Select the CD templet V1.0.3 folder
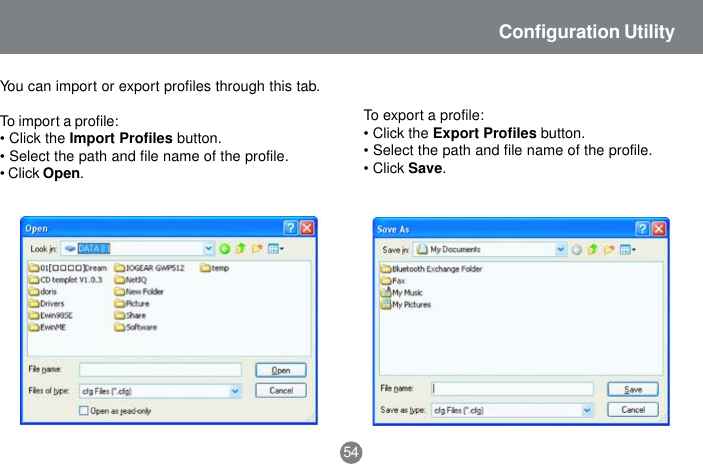Screen dimensions: 703x464 (x=65, y=280)
